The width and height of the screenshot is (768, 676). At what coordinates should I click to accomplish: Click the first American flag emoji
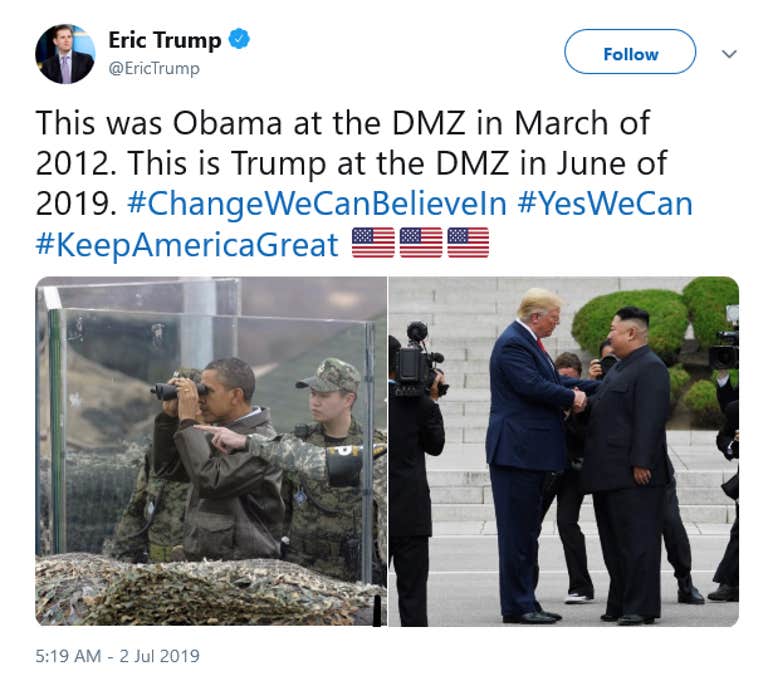(373, 242)
